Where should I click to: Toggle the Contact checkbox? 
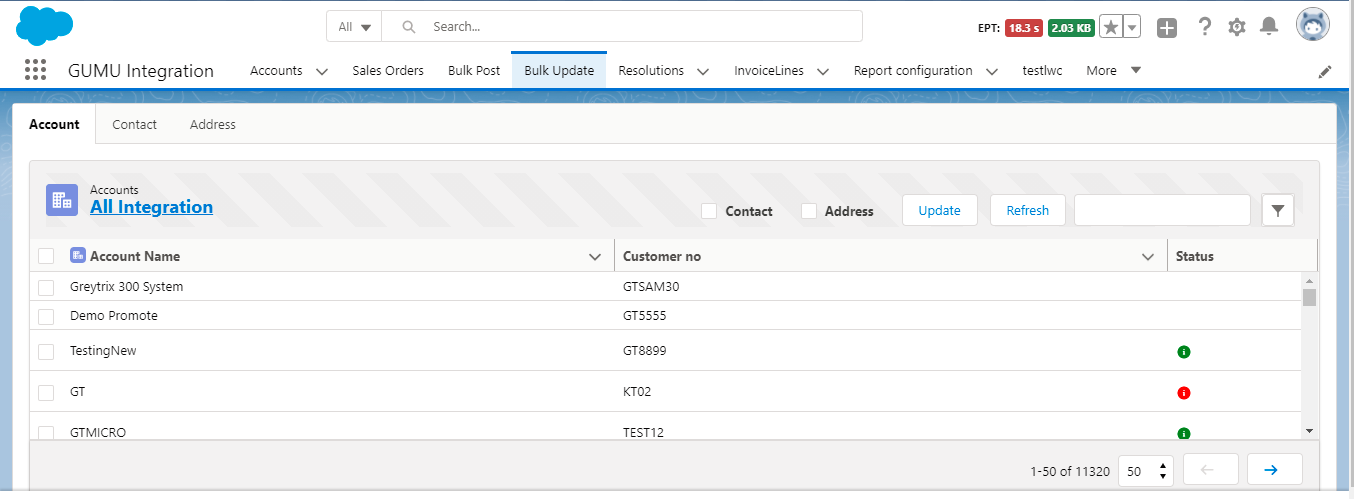click(x=709, y=211)
